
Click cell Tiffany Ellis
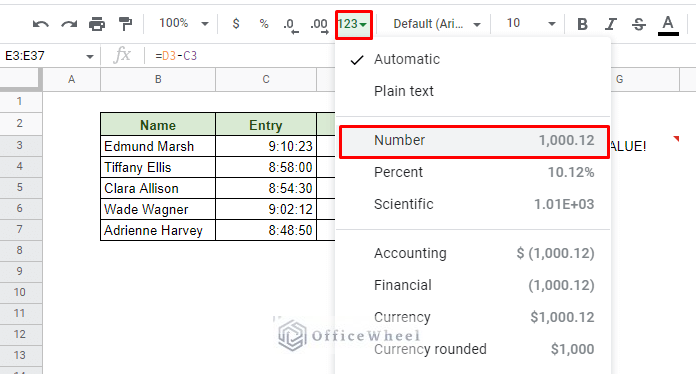(x=158, y=167)
